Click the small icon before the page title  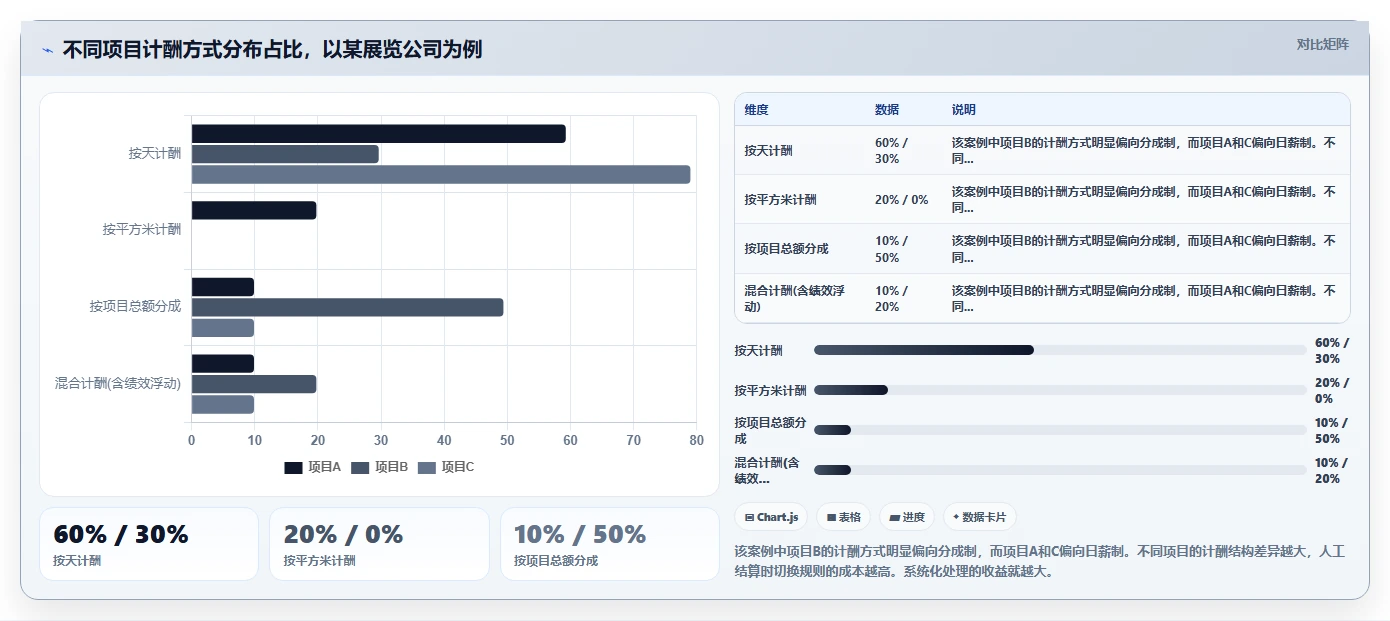coord(47,50)
